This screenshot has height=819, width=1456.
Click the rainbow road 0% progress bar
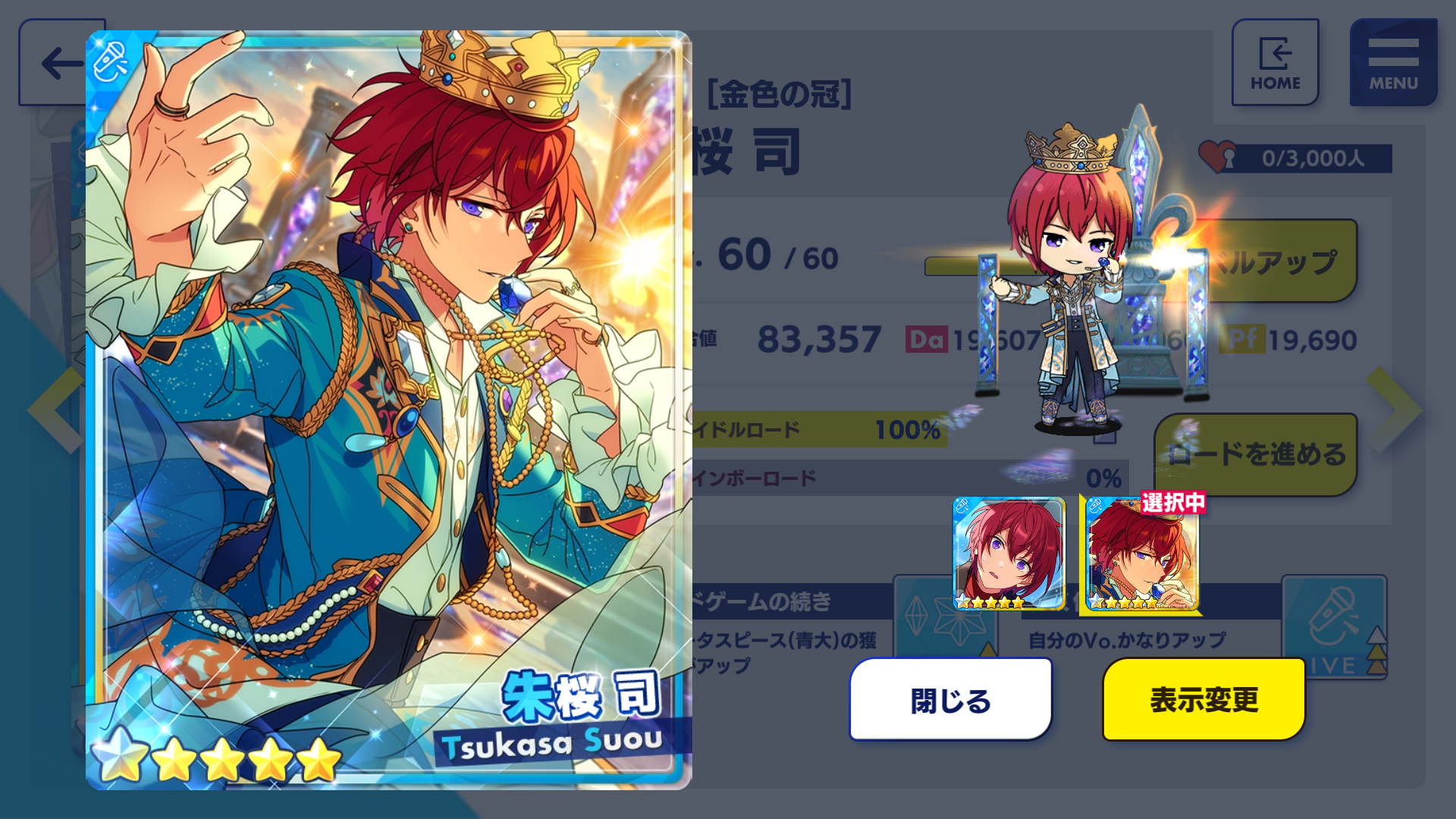point(908,478)
